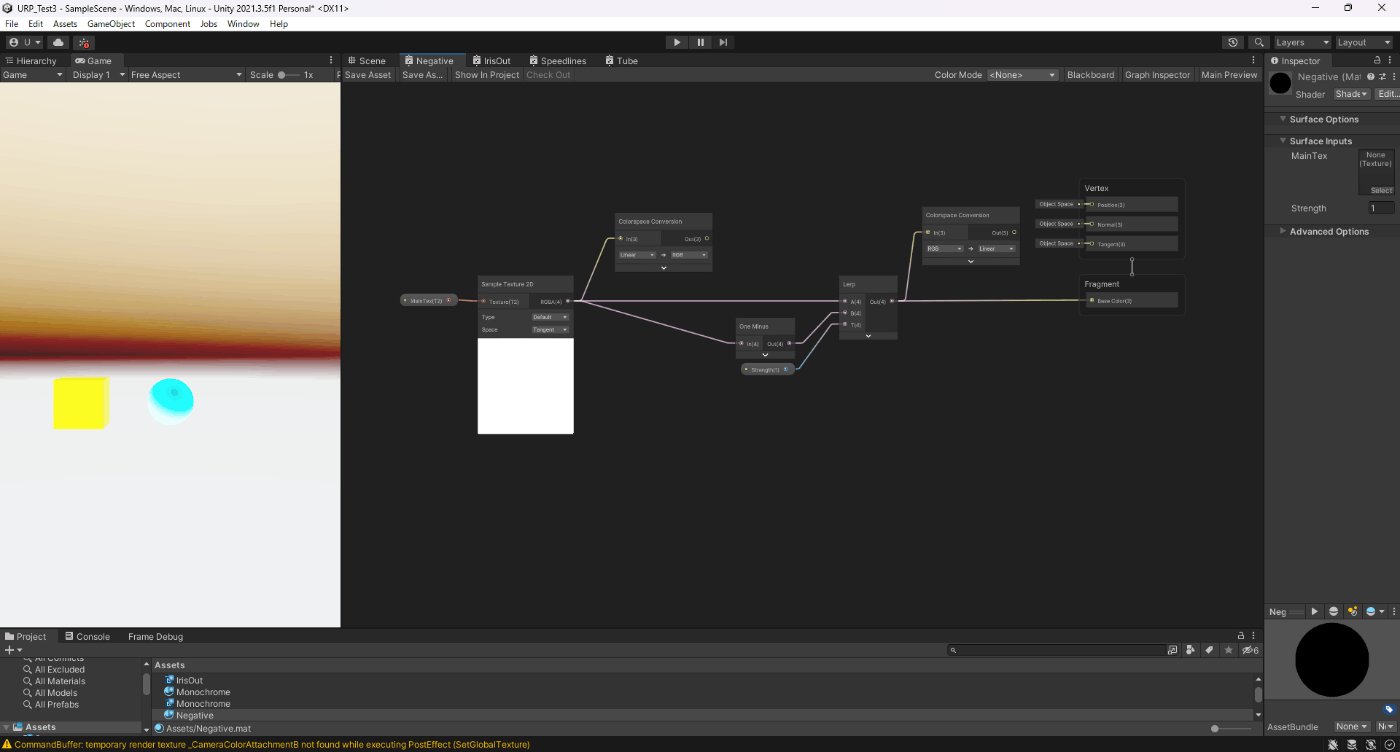
Task: Open the account U dropdown
Action: click(x=24, y=43)
